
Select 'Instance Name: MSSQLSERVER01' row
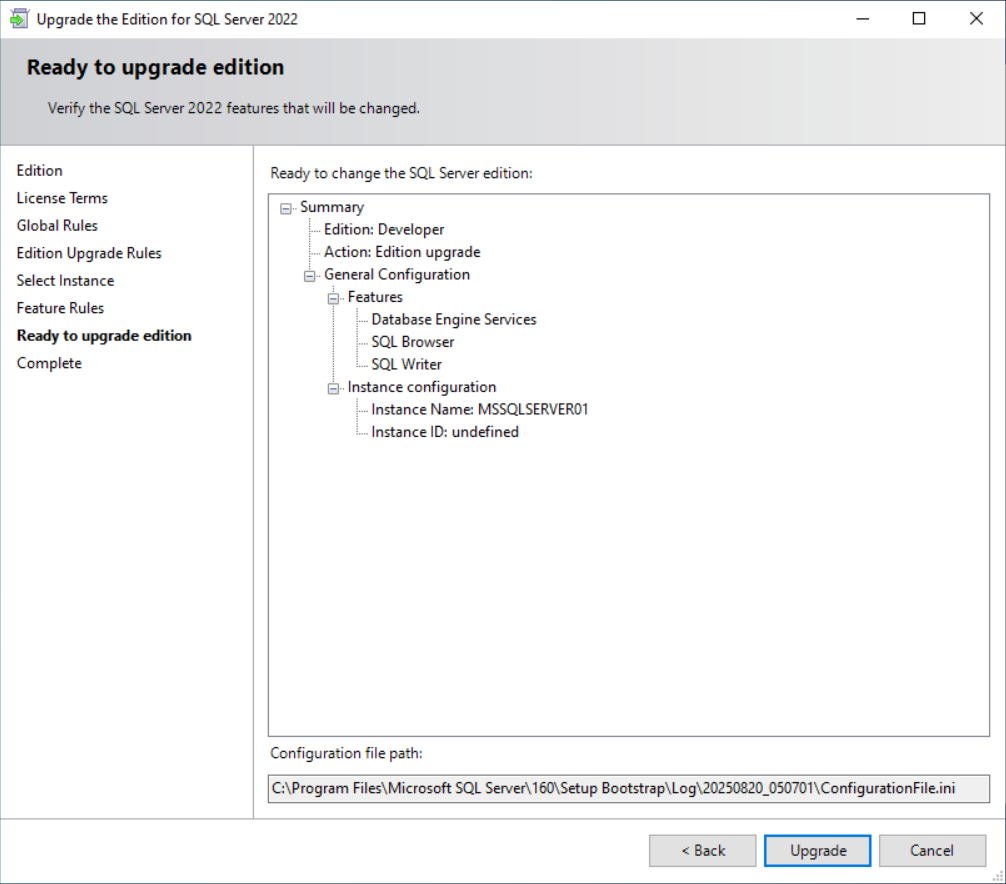click(x=479, y=409)
